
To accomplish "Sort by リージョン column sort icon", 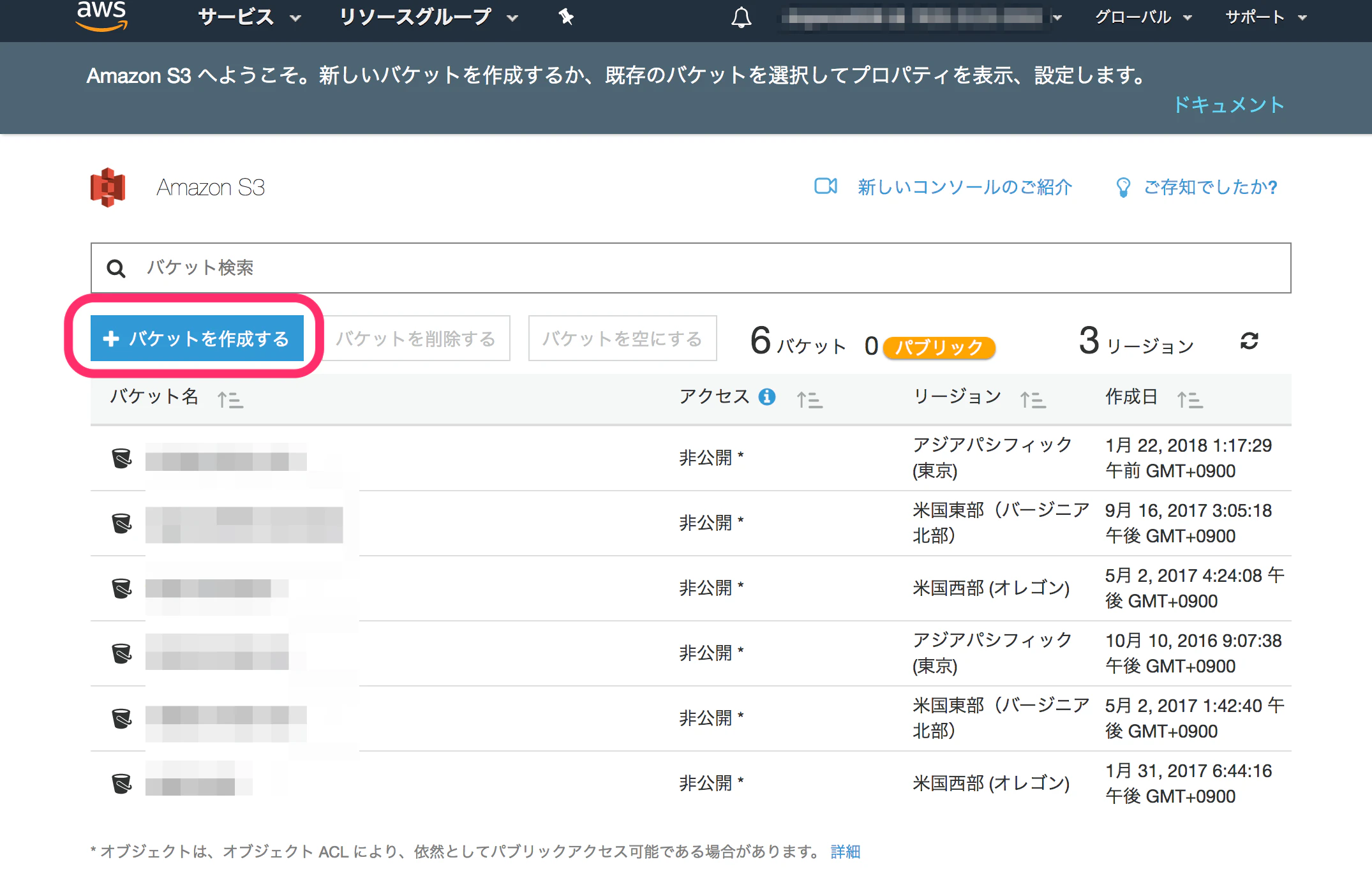I will point(1033,400).
